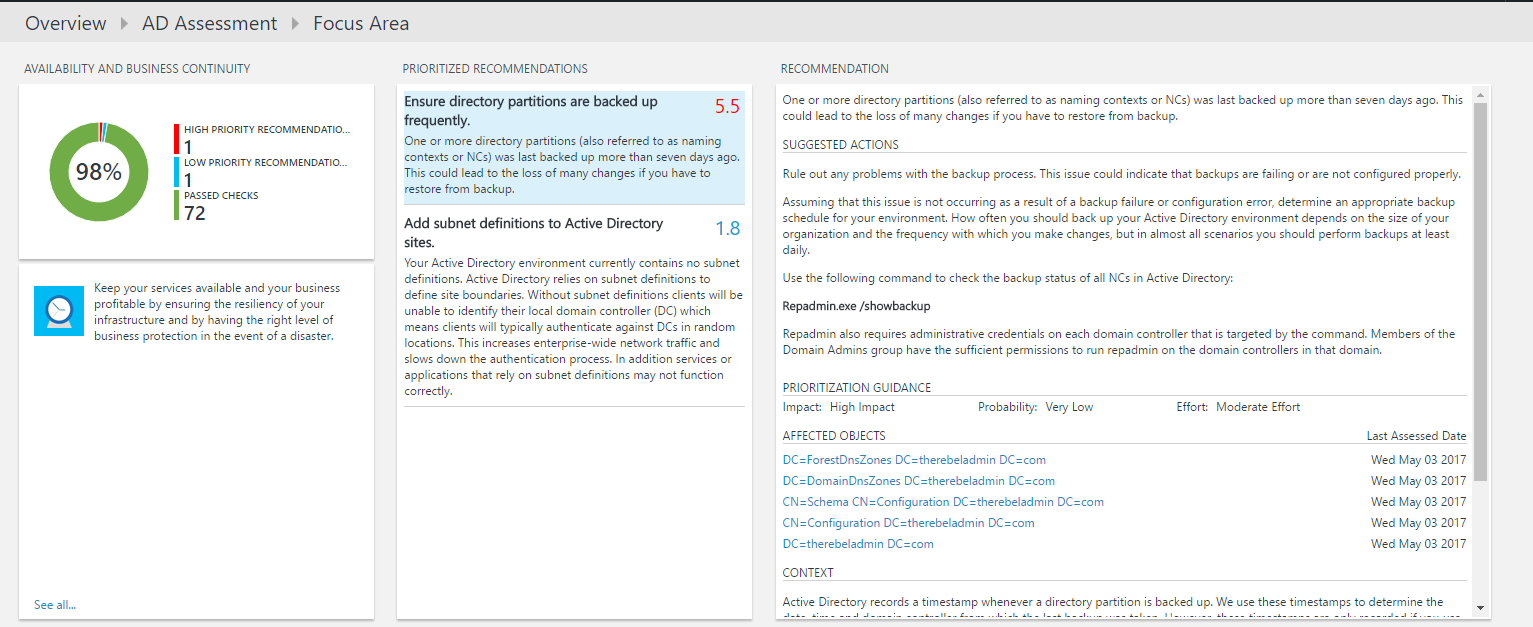
Task: Go to AD Assessment breadcrumb
Action: [x=210, y=23]
